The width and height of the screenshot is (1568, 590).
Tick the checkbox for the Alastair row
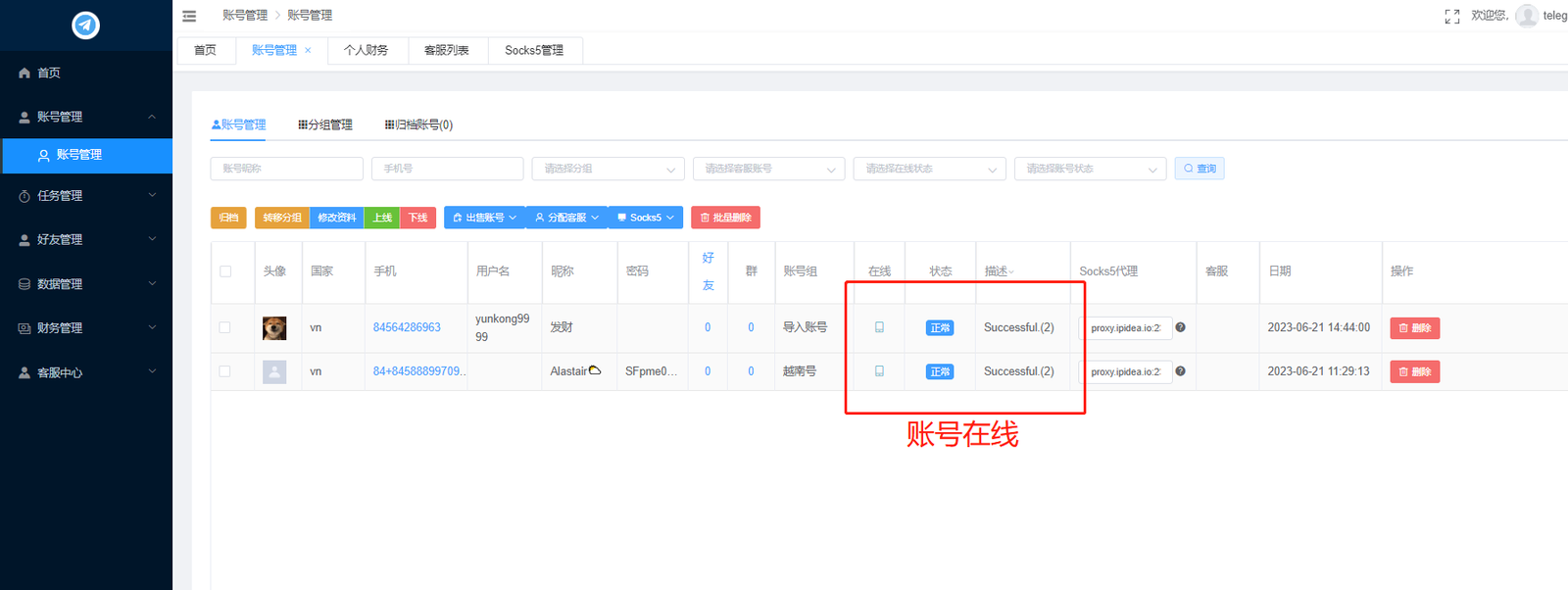pyautogui.click(x=225, y=371)
